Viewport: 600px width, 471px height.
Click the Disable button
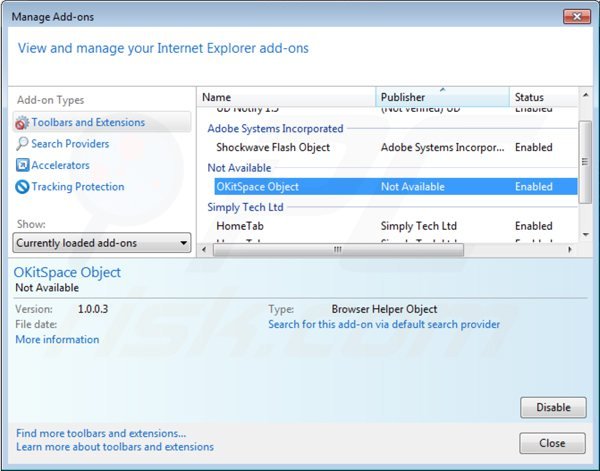553,407
